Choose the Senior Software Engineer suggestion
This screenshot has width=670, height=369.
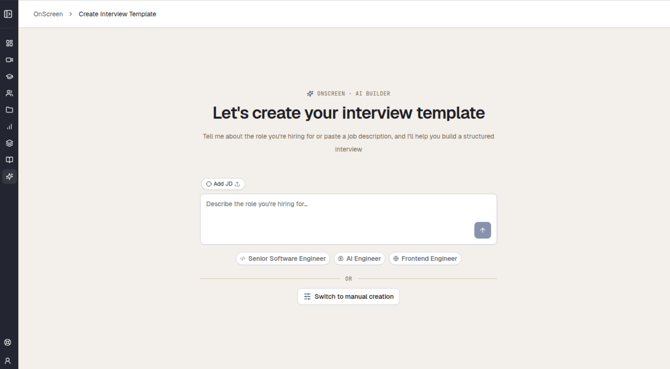tap(283, 258)
